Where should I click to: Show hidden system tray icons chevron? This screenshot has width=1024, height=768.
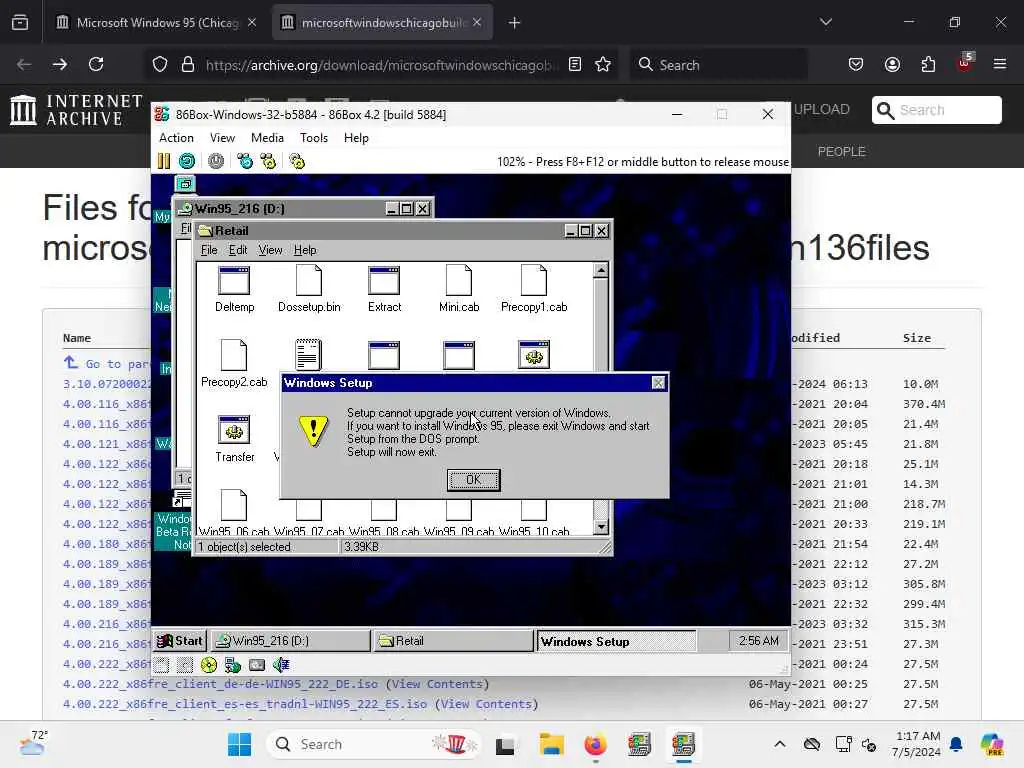tap(780, 744)
